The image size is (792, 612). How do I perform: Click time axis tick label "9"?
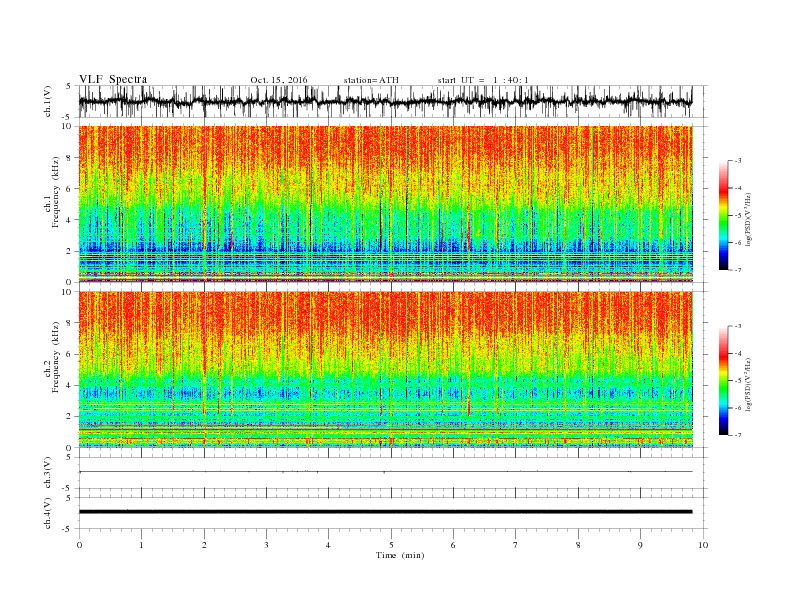point(640,545)
